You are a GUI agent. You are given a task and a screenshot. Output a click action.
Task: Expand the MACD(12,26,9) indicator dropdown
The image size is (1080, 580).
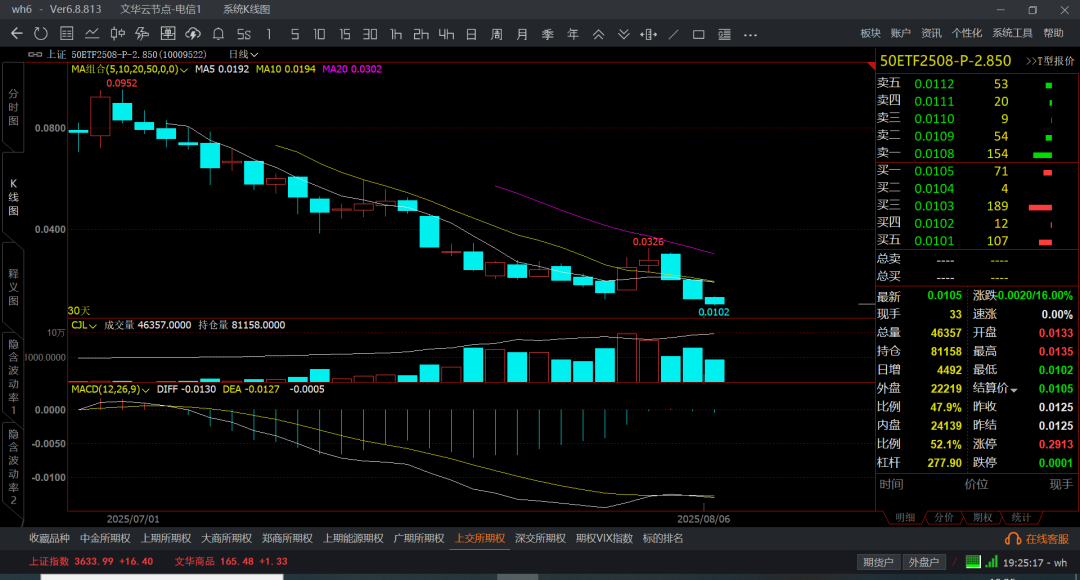click(145, 389)
